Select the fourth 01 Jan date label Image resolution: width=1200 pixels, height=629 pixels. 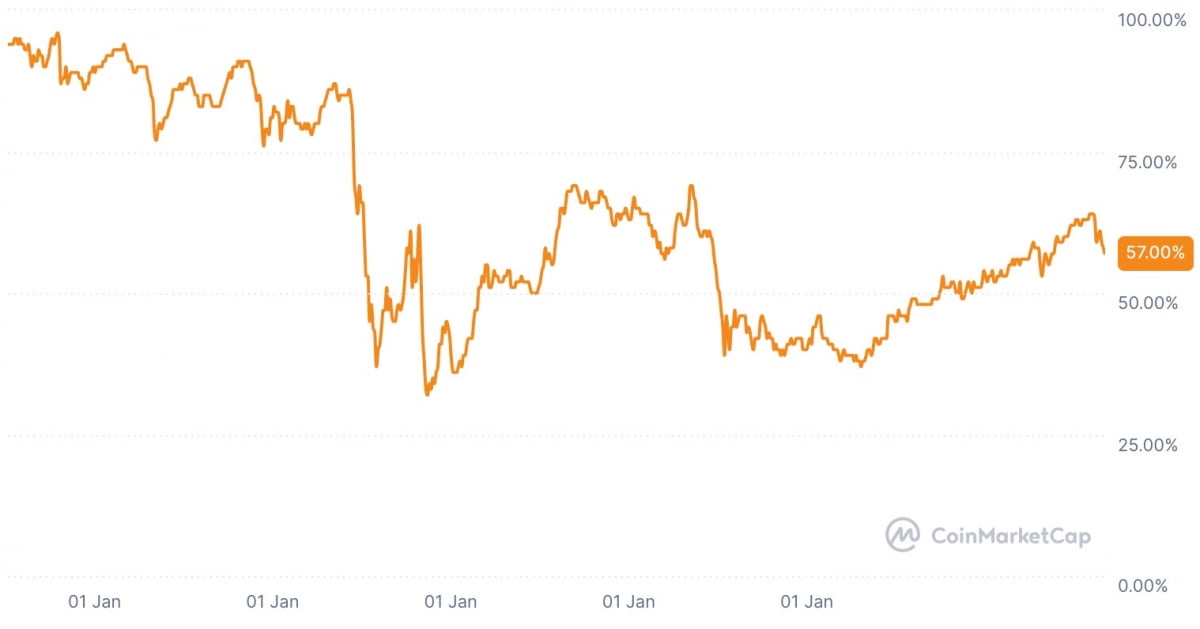[x=628, y=602]
